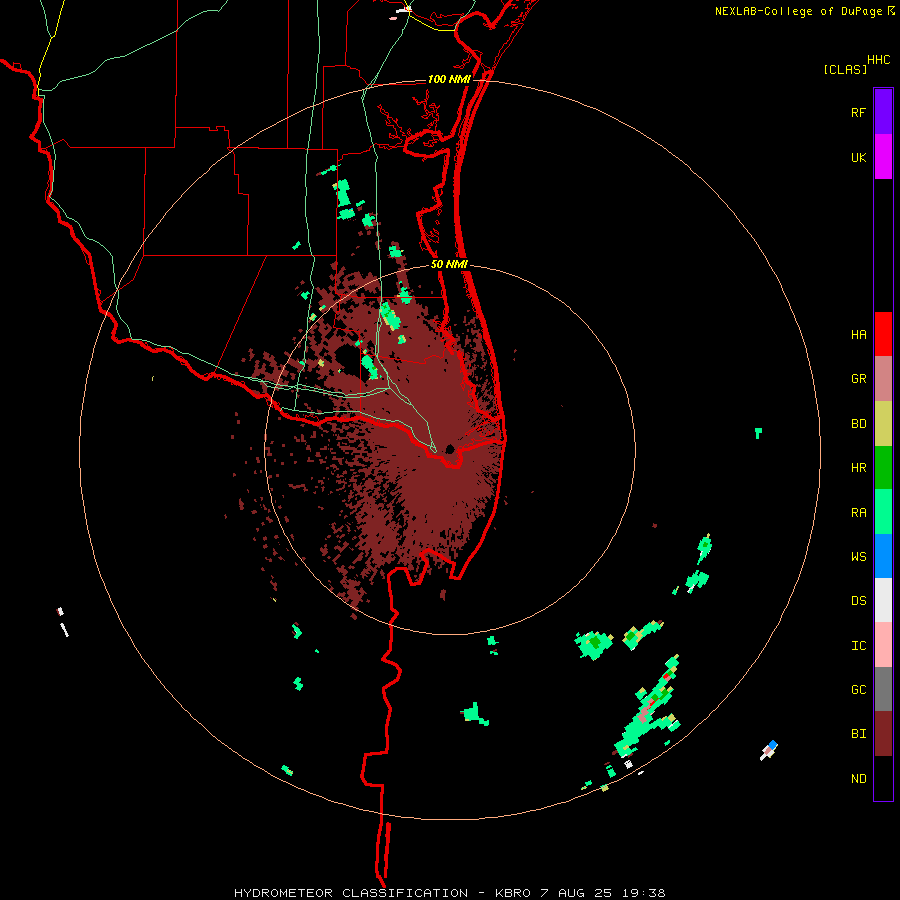
Task: Click the KBRO station identifier
Action: (514, 893)
